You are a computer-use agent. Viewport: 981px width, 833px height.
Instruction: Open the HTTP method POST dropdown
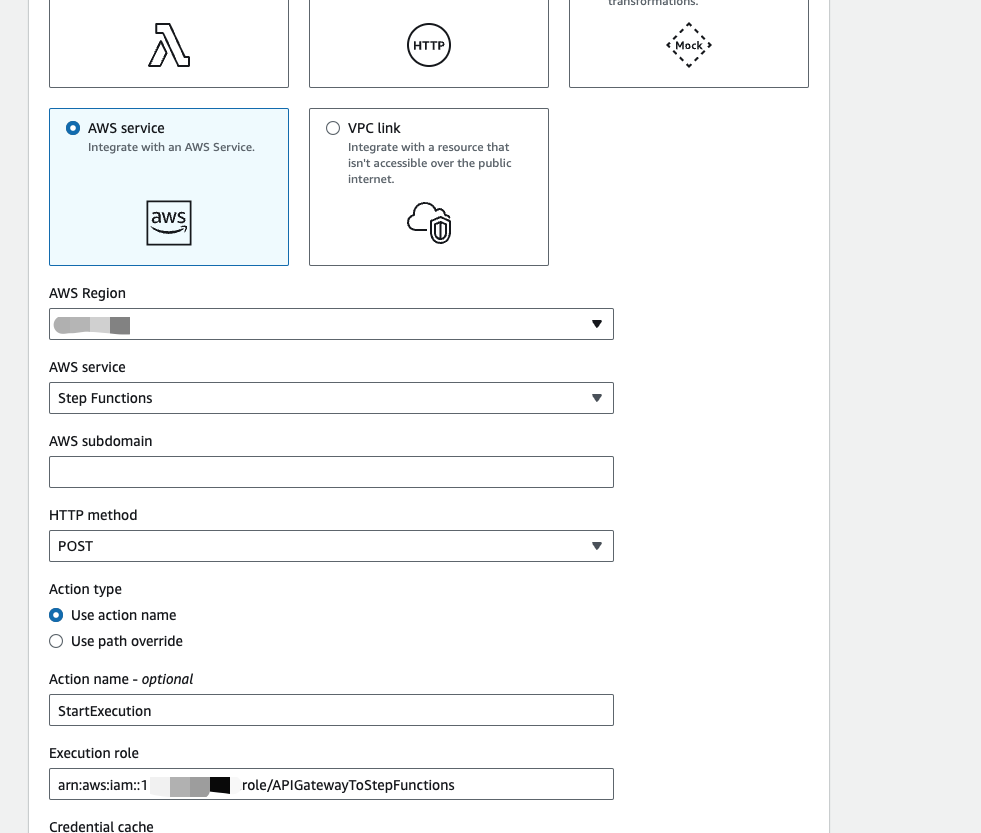(332, 546)
